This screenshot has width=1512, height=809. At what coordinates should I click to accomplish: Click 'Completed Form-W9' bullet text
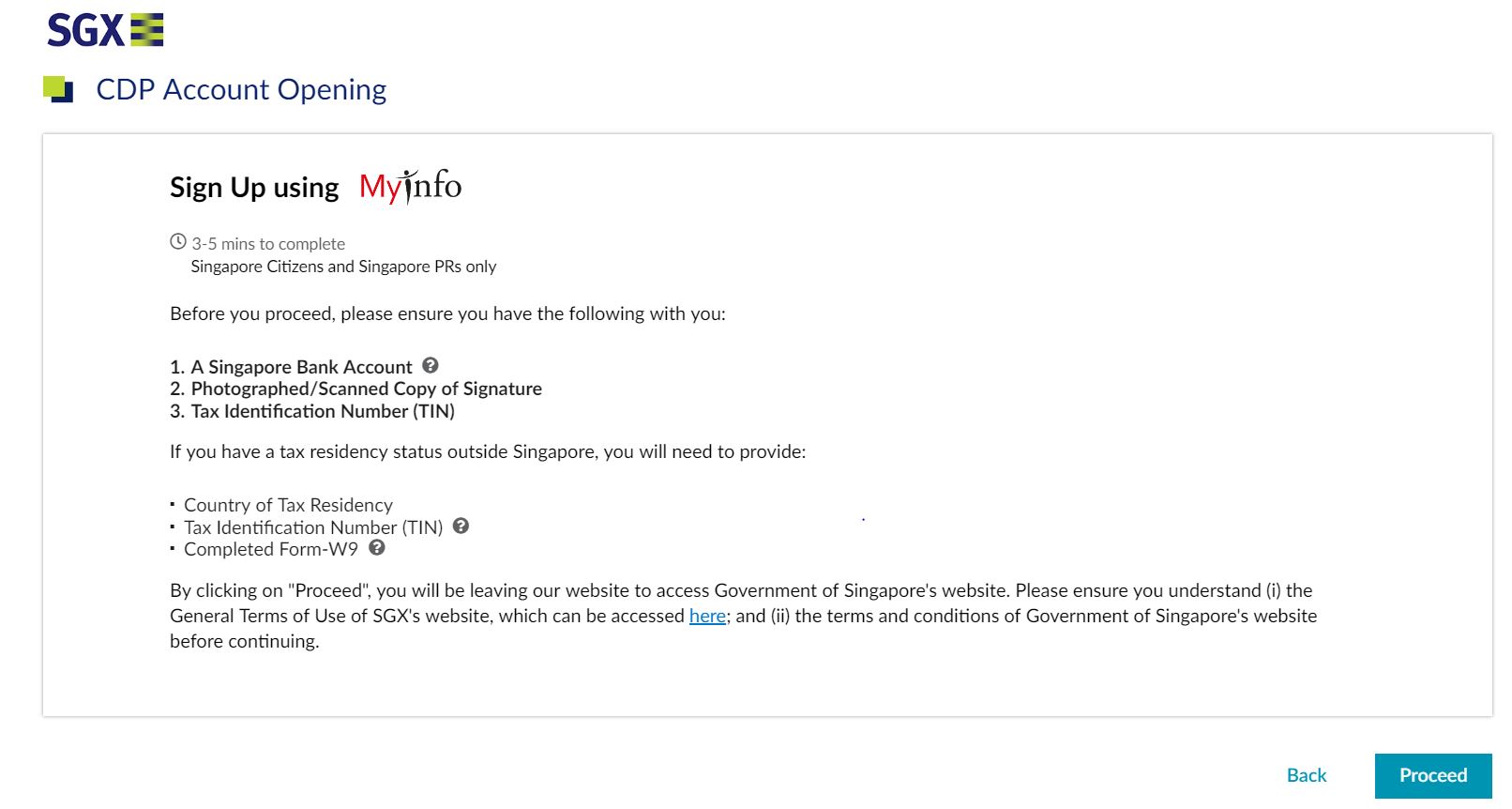[x=271, y=549]
